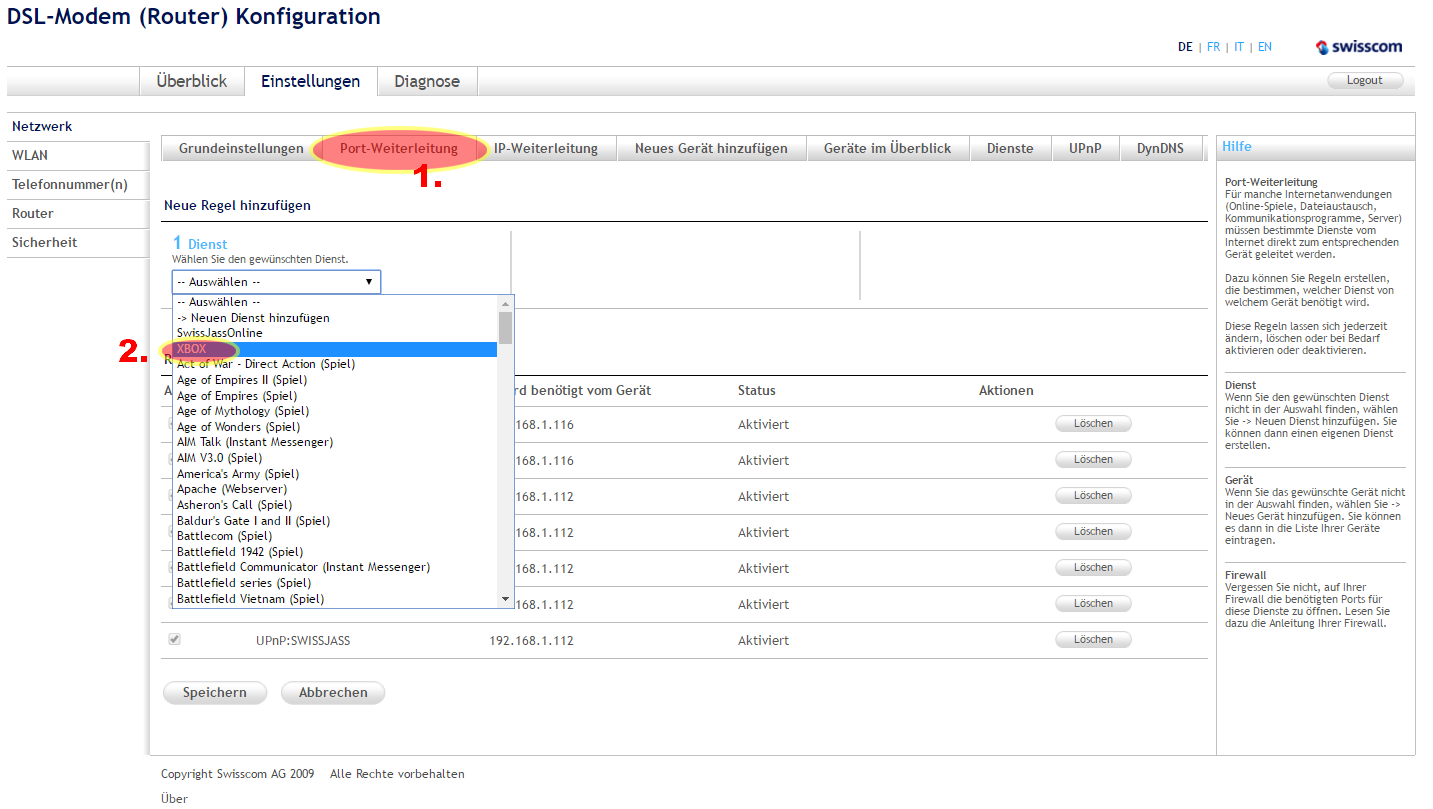The width and height of the screenshot is (1433, 809).
Task: Select XBOX from the service list
Action: pyautogui.click(x=192, y=349)
